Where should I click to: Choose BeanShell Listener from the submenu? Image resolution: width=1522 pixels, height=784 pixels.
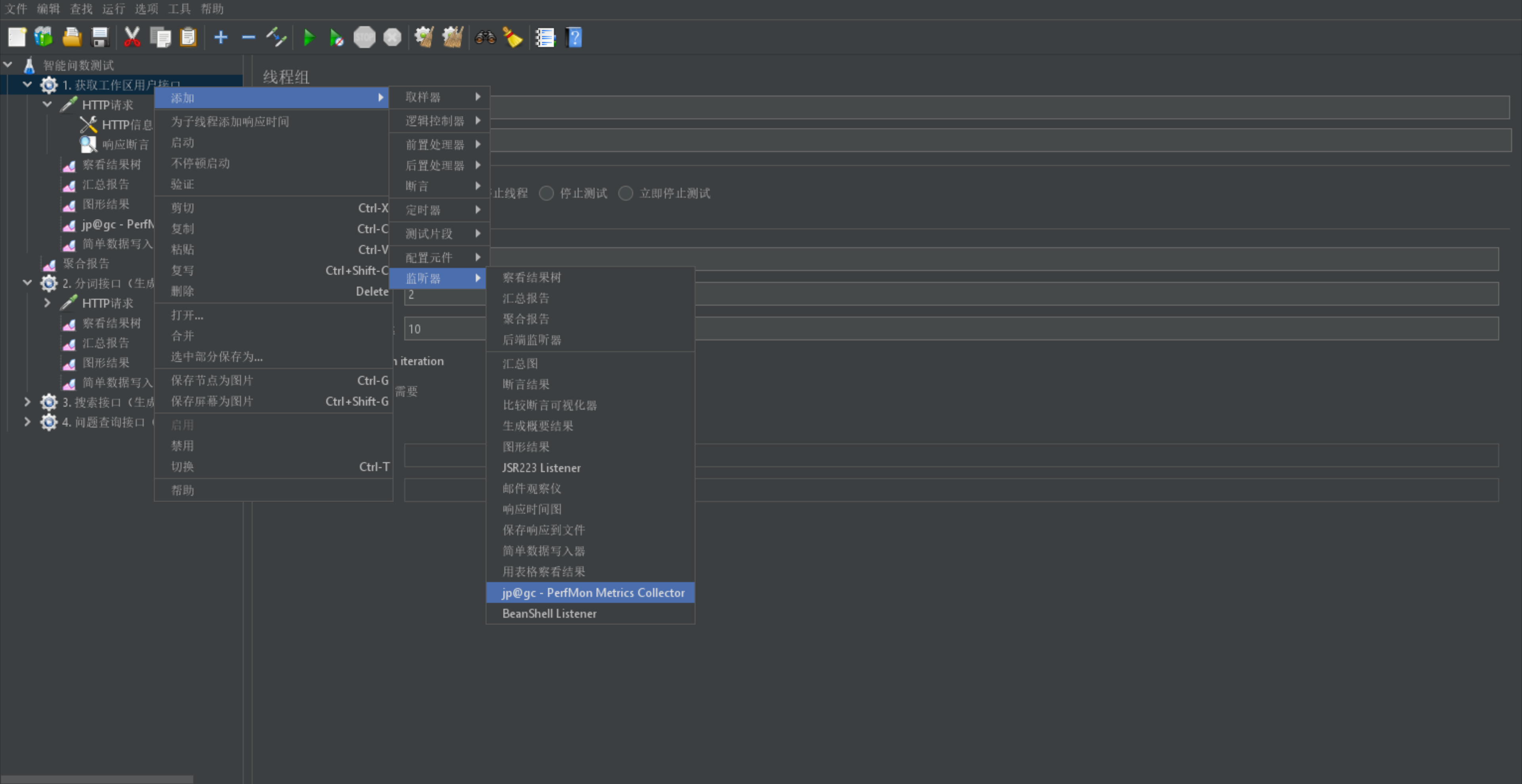590,613
